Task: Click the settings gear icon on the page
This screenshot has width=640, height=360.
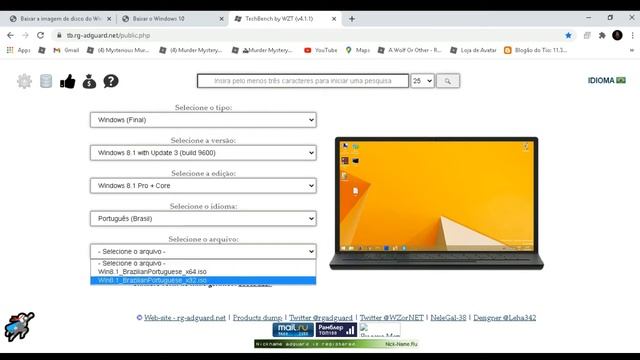Action: (24, 81)
